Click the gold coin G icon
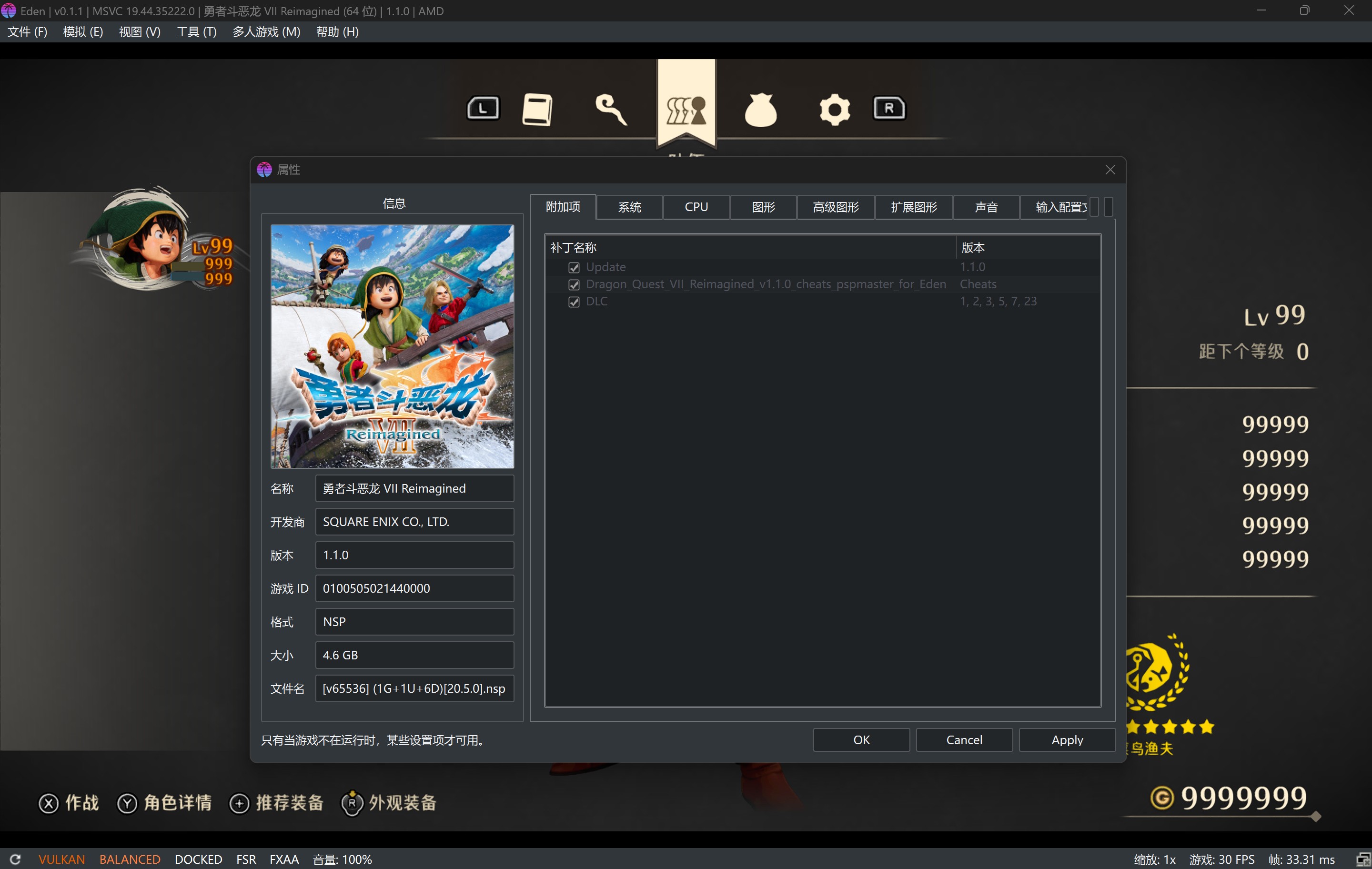1372x869 pixels. (1162, 798)
